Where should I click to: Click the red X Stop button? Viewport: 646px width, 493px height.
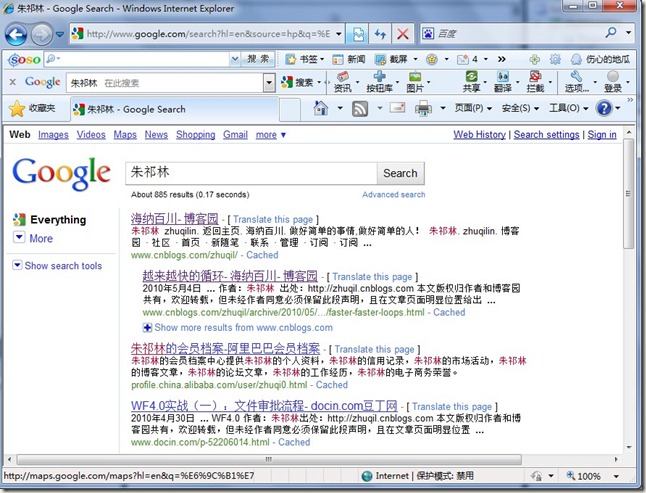click(x=403, y=34)
